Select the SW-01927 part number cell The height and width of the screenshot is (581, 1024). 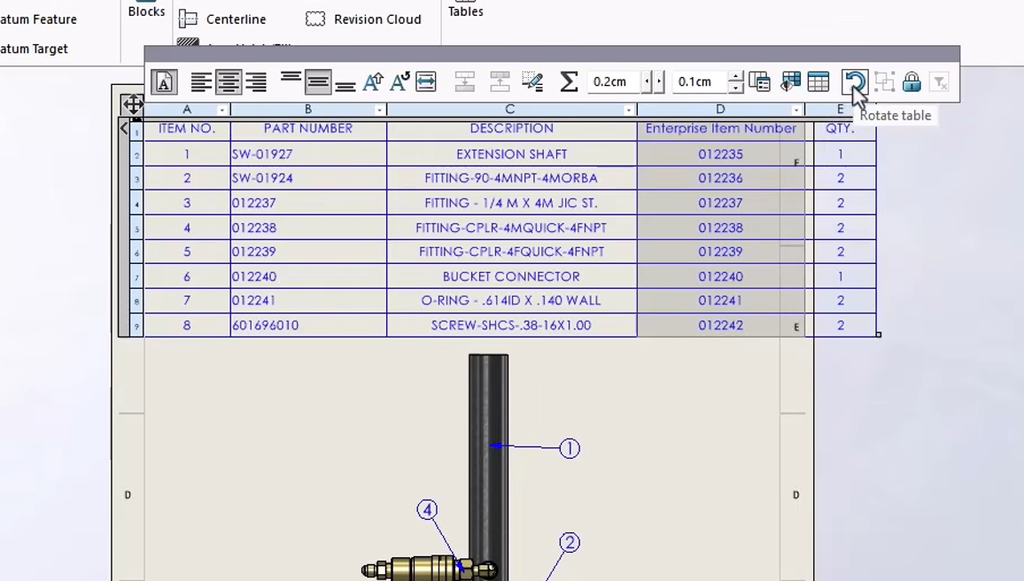308,154
